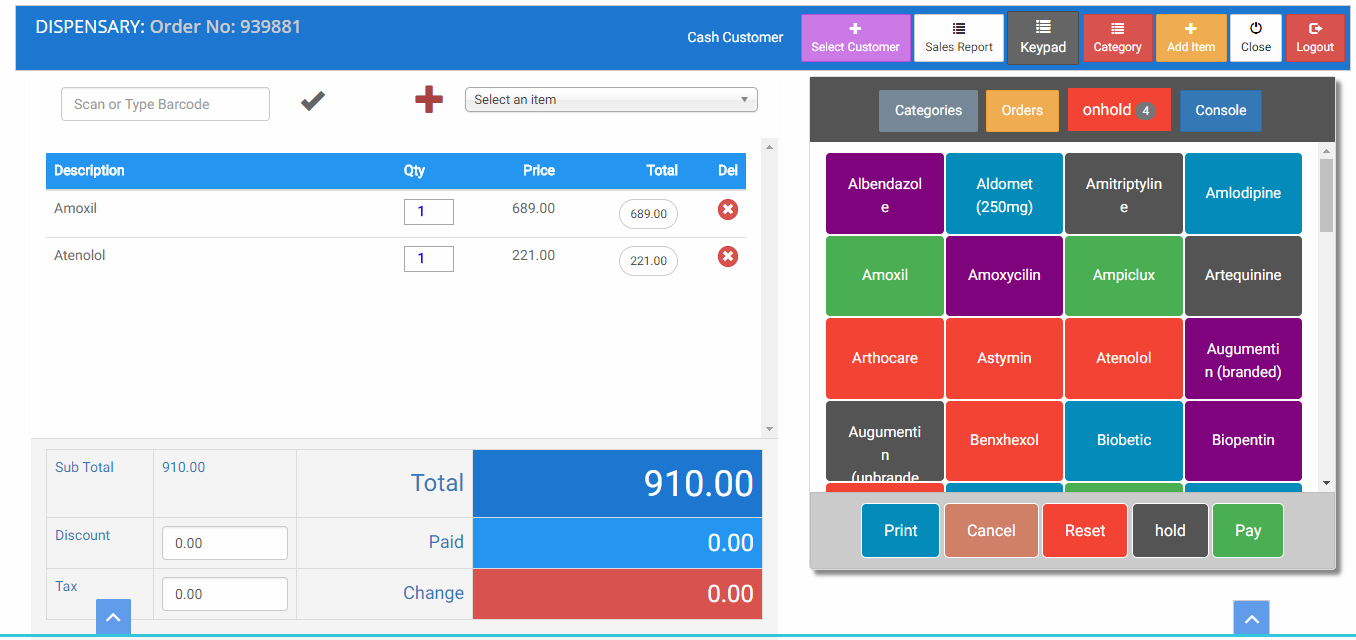Expand left bottom up-chevron button
The image size is (1356, 640).
point(113,618)
